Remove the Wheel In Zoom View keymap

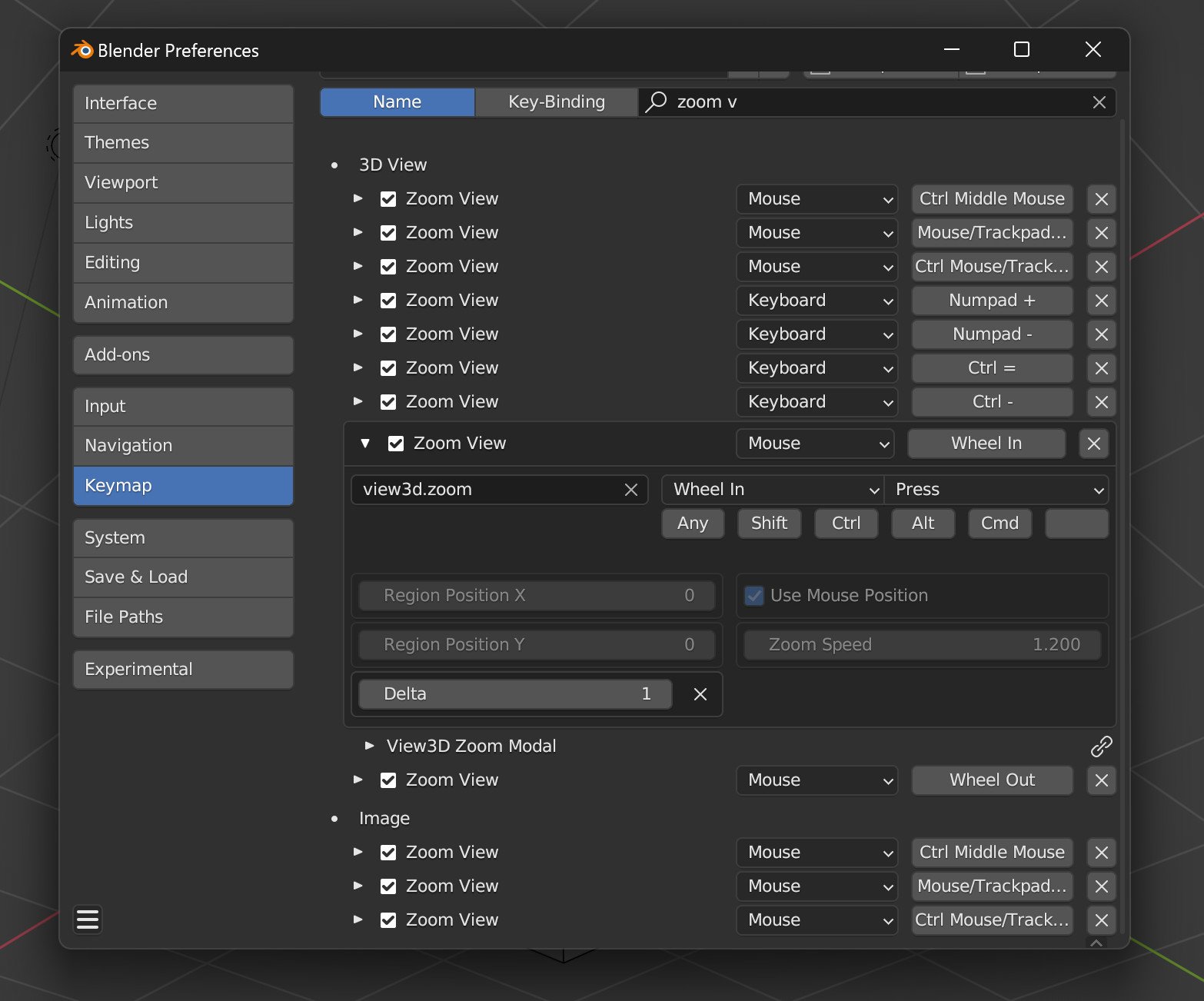tap(1093, 444)
